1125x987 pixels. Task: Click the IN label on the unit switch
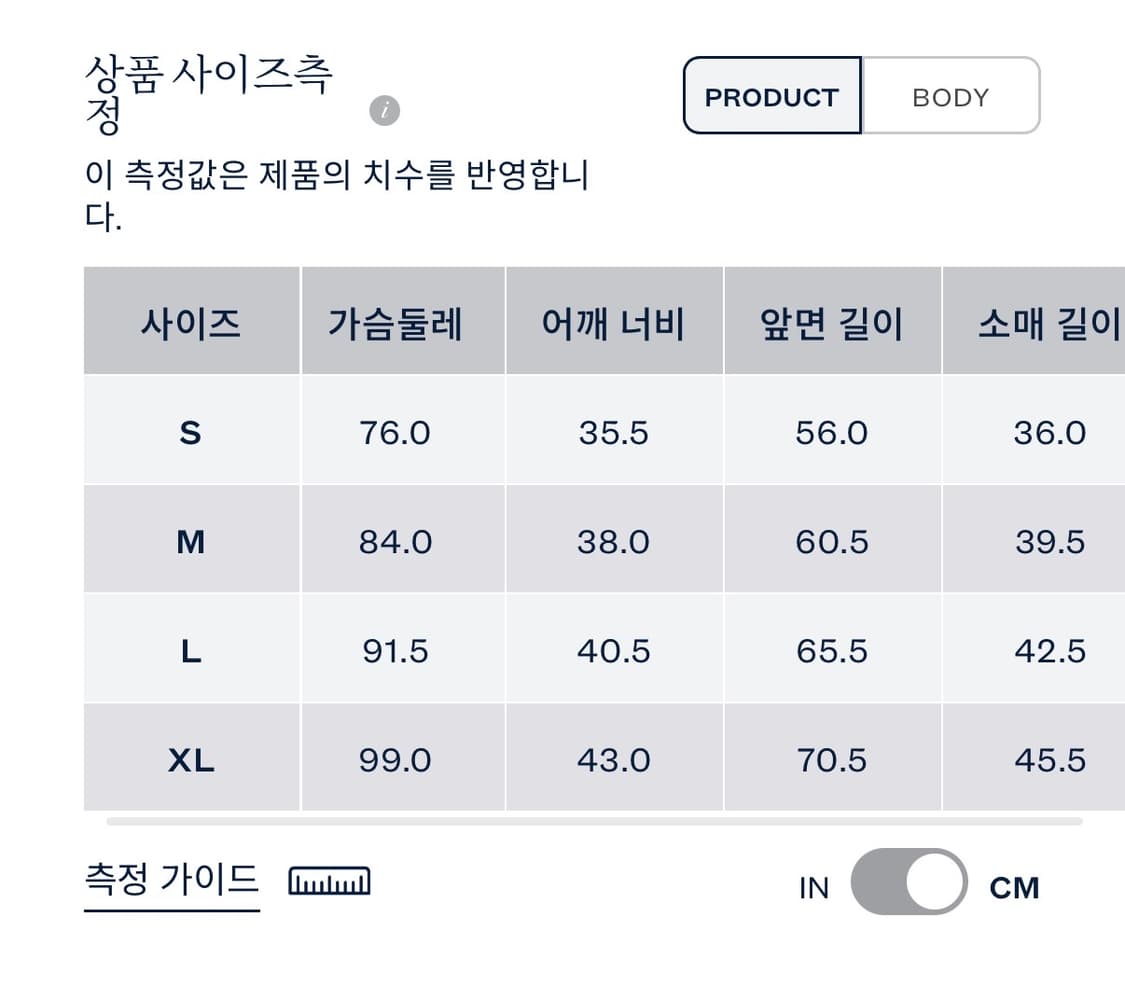coord(814,886)
